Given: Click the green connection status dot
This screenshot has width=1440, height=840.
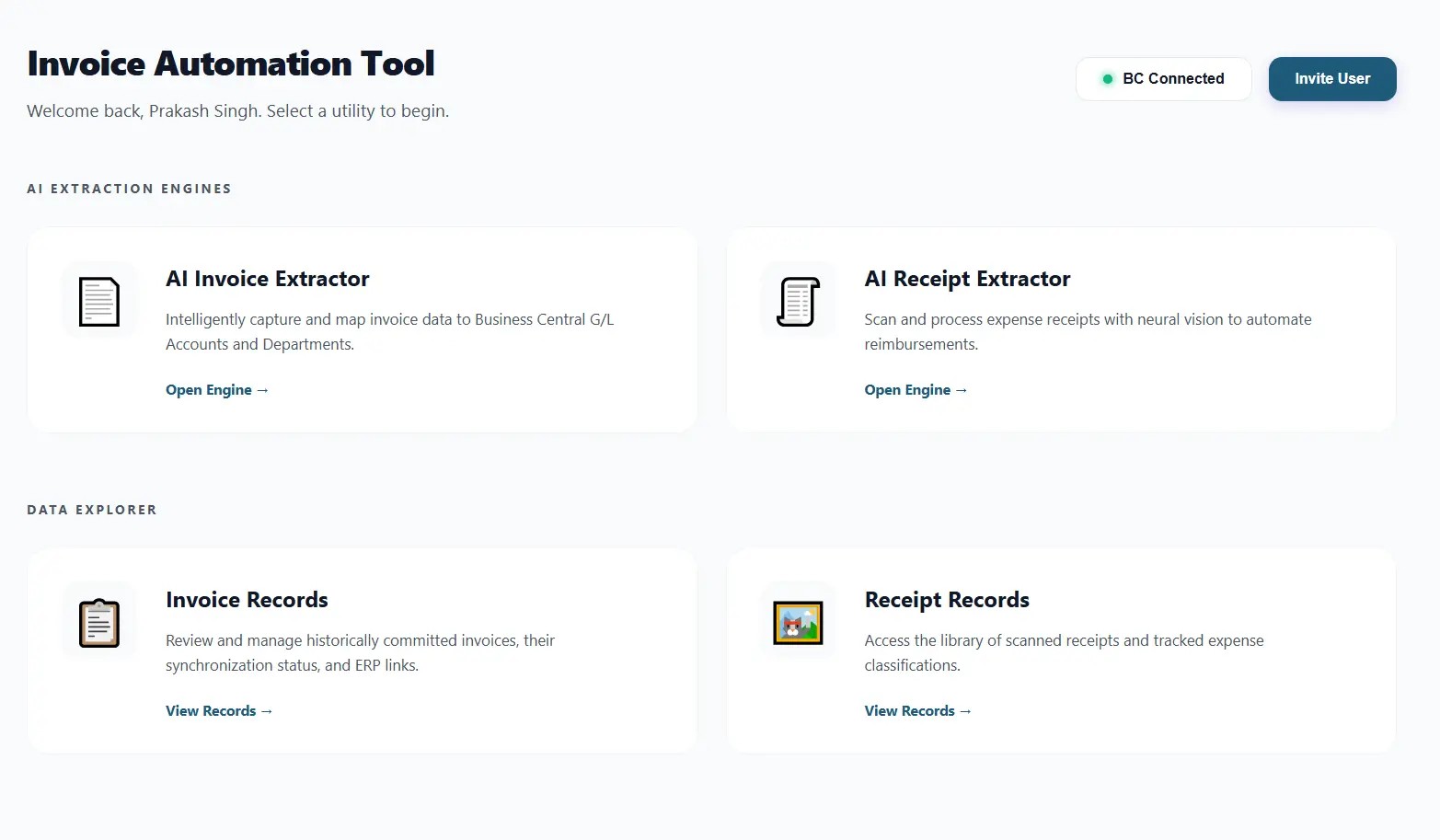Looking at the screenshot, I should pyautogui.click(x=1108, y=79).
